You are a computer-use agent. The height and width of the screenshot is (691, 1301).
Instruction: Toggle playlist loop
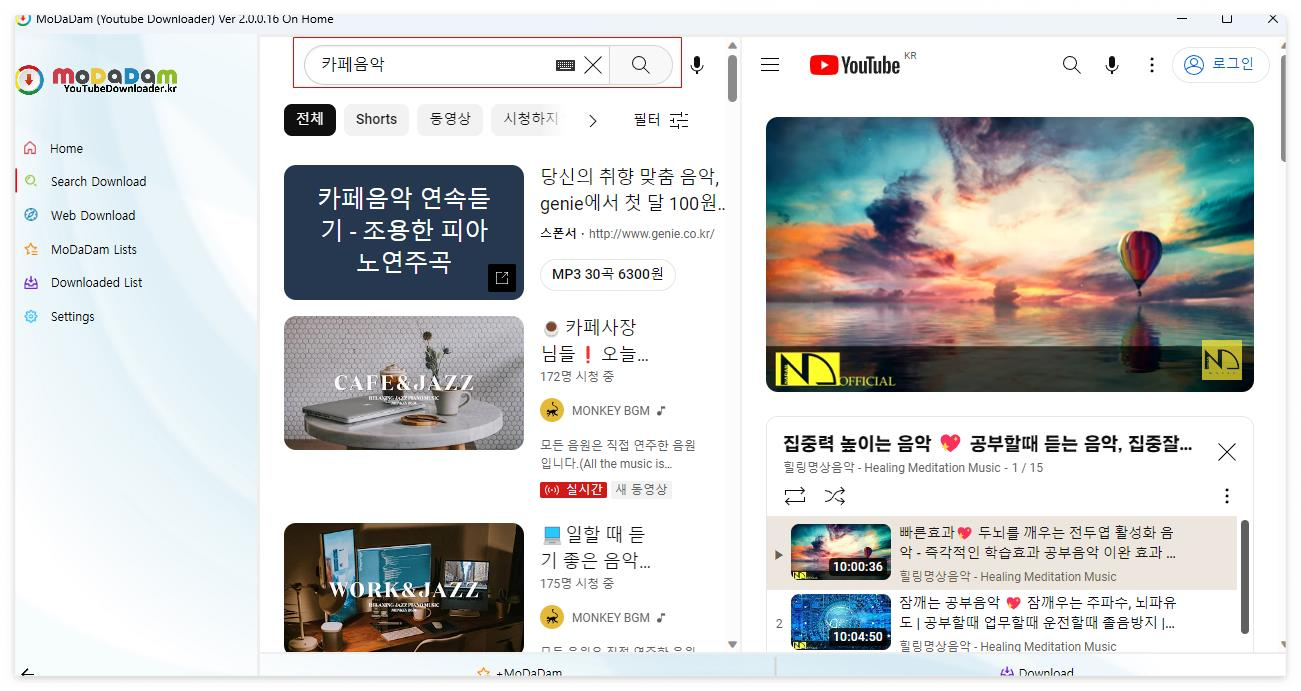795,496
